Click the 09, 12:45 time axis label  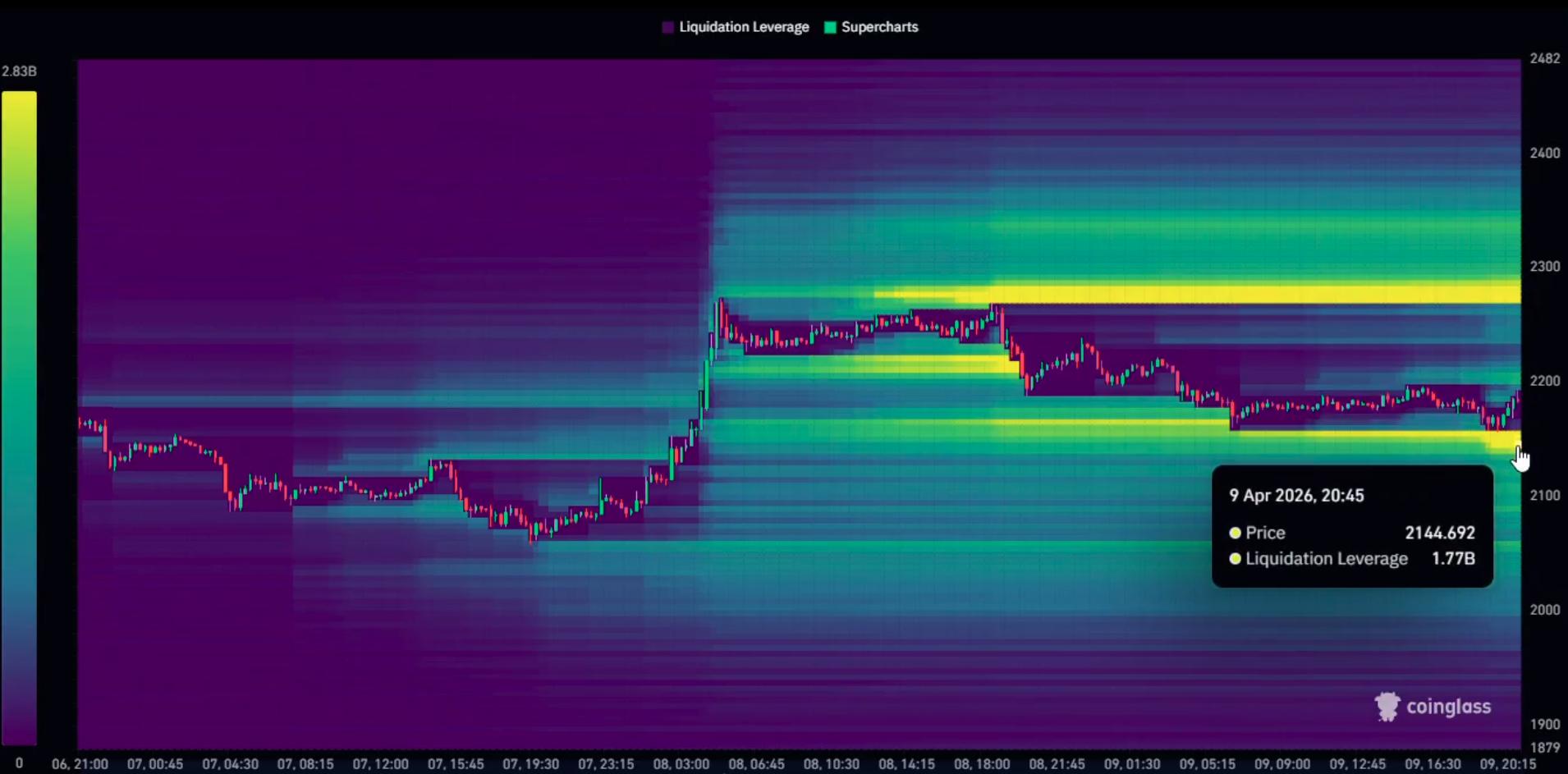1357,764
